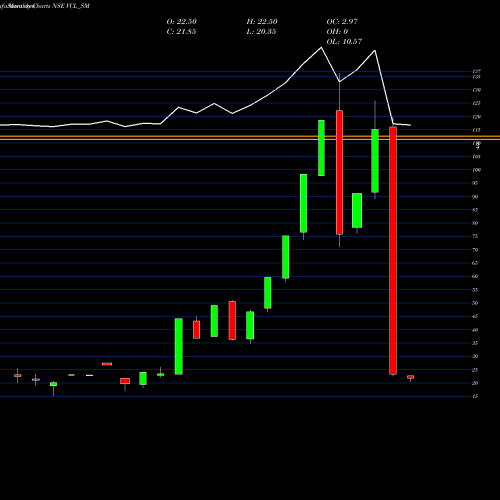Click the 125 price axis label

476,103
